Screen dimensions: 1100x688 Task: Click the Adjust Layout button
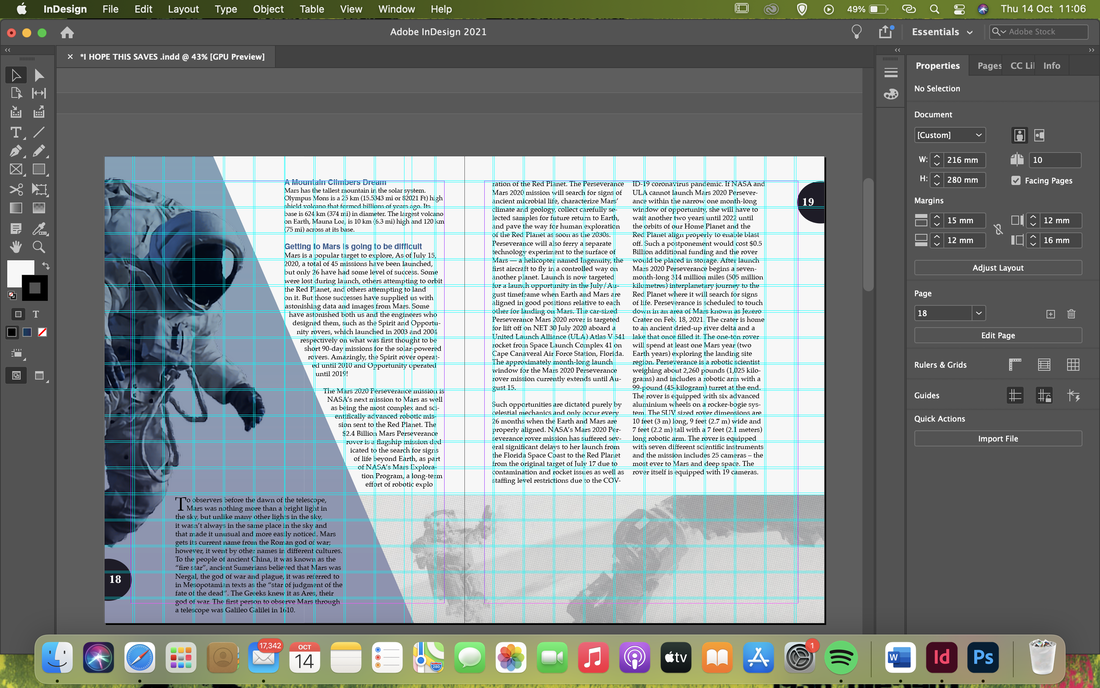[x=998, y=267]
